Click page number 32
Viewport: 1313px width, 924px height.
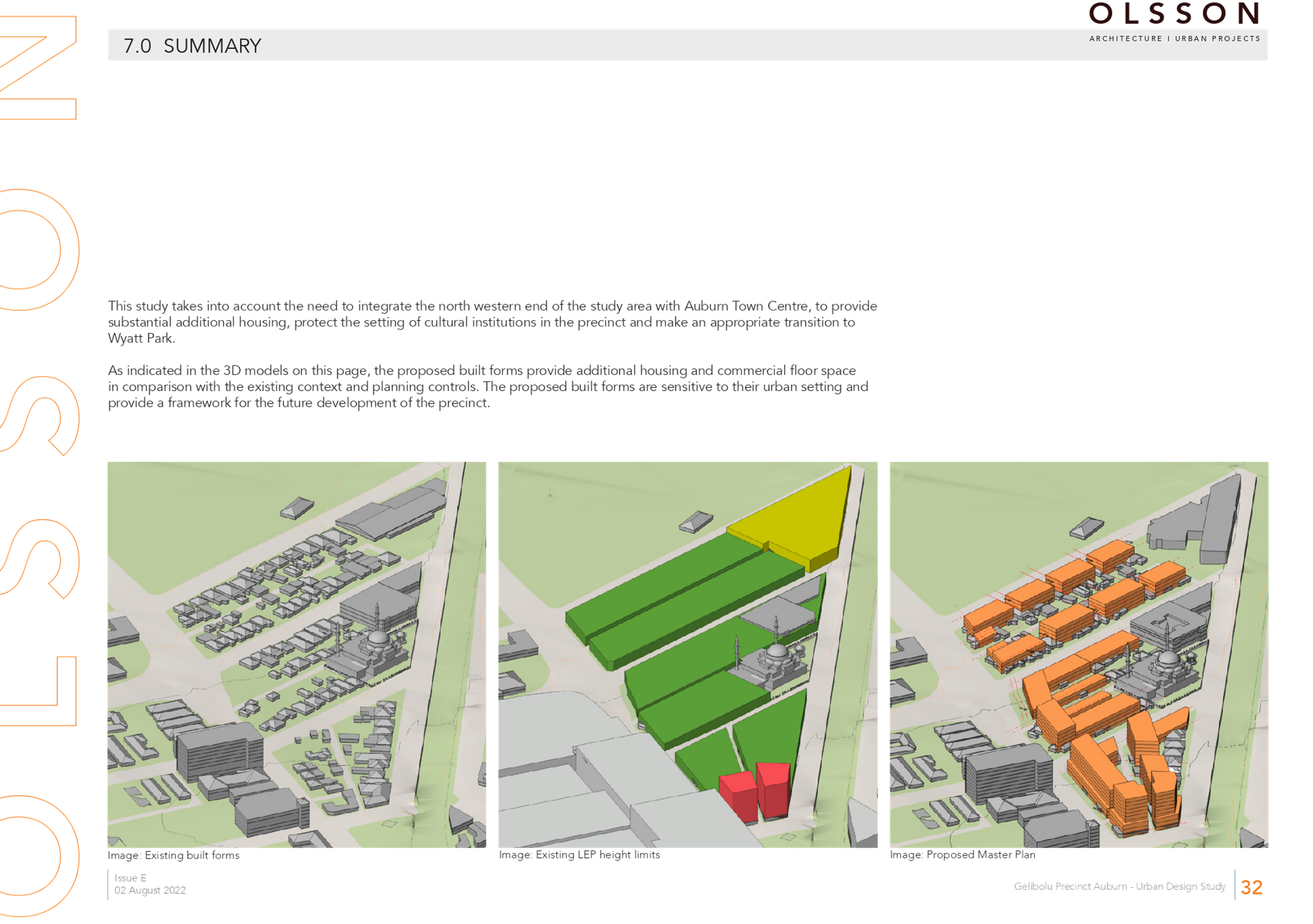pos(1251,887)
